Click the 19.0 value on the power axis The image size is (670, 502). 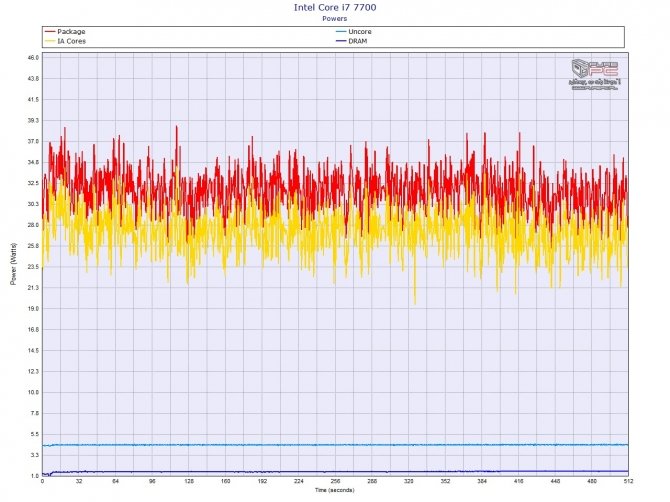[33, 309]
